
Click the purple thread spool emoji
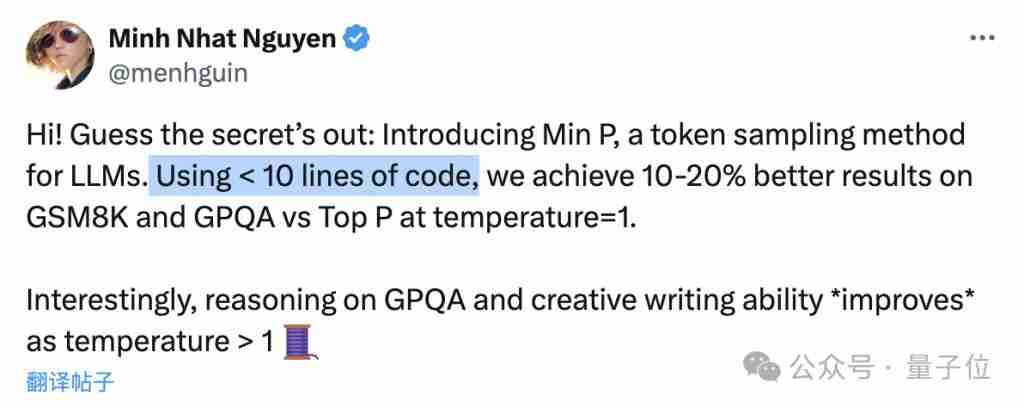tap(300, 343)
